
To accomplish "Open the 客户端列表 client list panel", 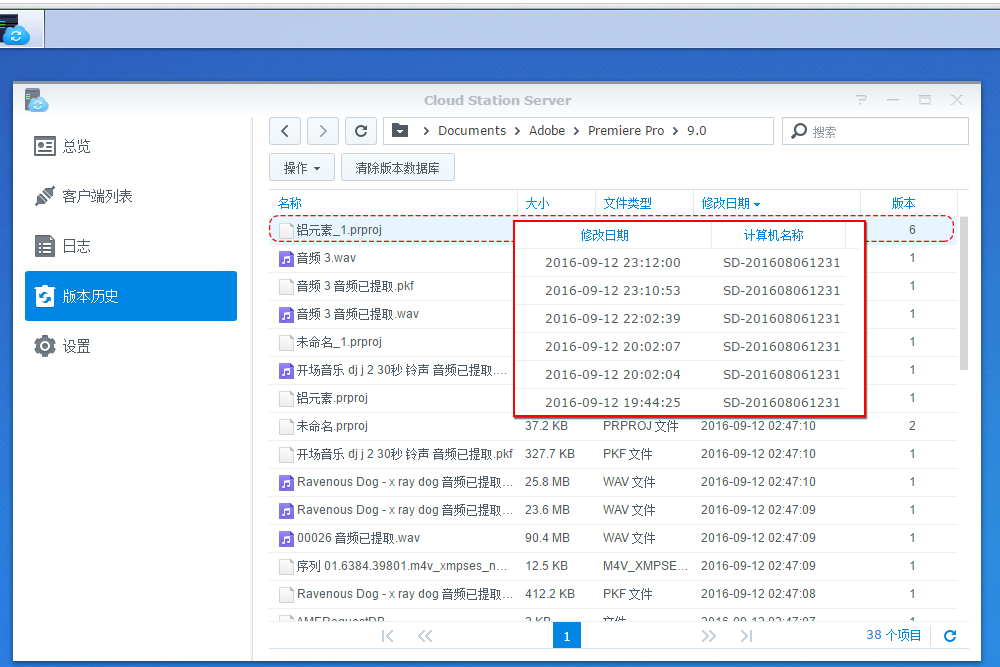I will (80, 196).
